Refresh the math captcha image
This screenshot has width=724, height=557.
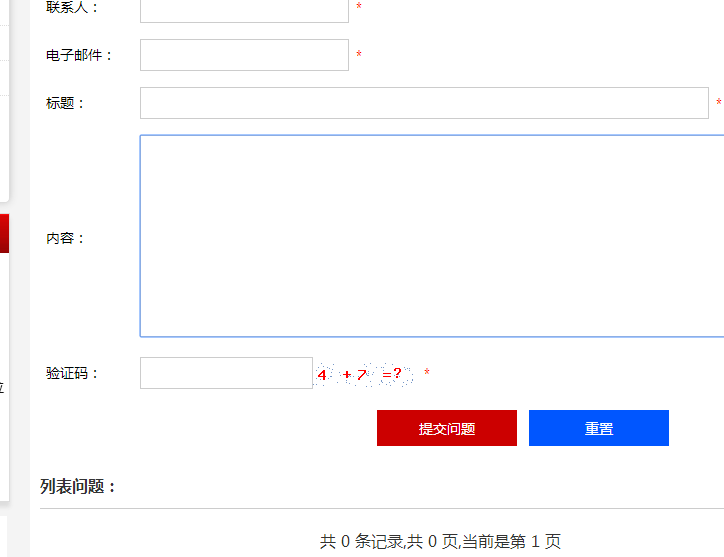(x=364, y=374)
